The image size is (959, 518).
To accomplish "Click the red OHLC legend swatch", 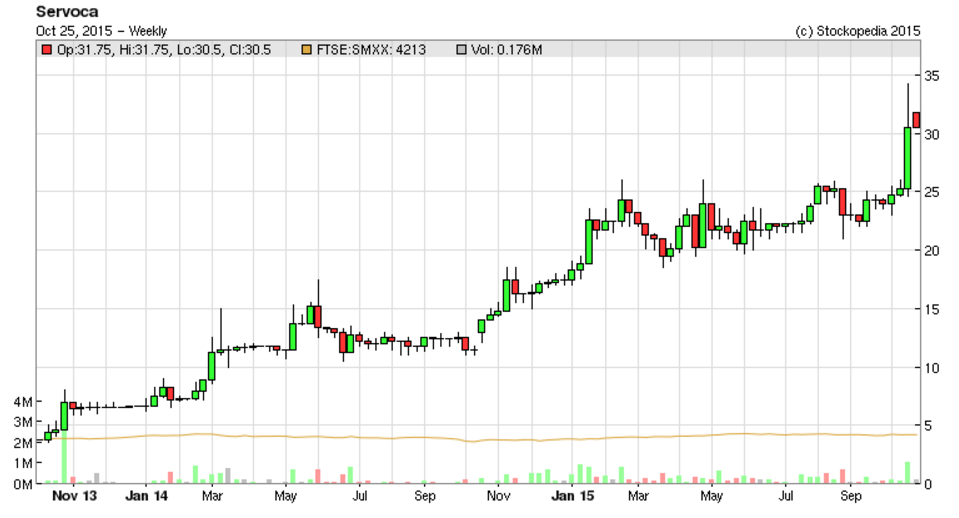I will (x=46, y=50).
